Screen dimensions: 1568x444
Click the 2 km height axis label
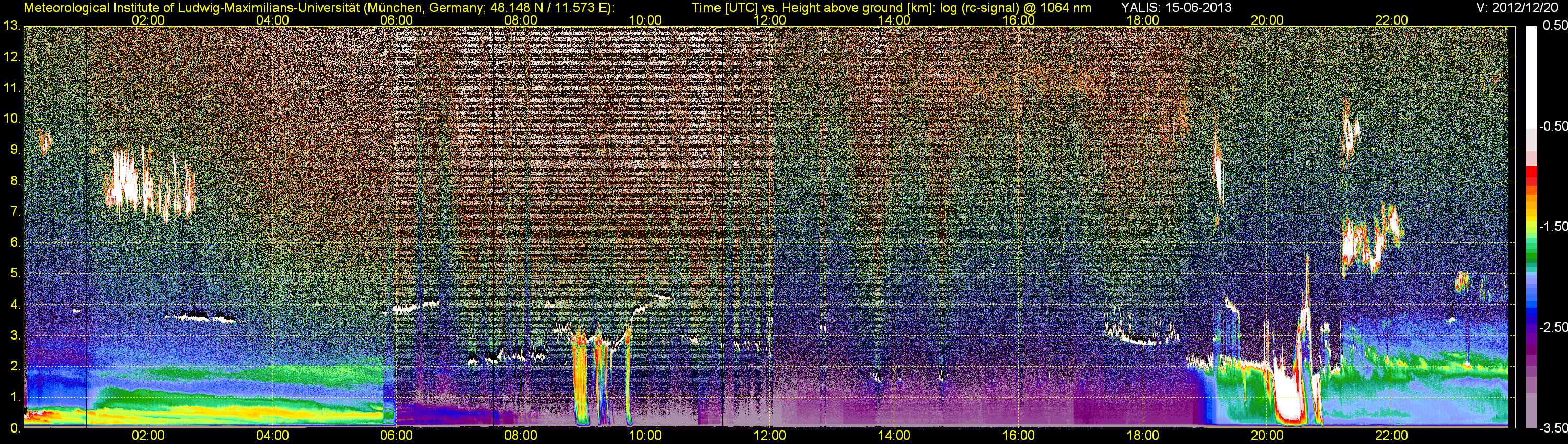(x=15, y=367)
